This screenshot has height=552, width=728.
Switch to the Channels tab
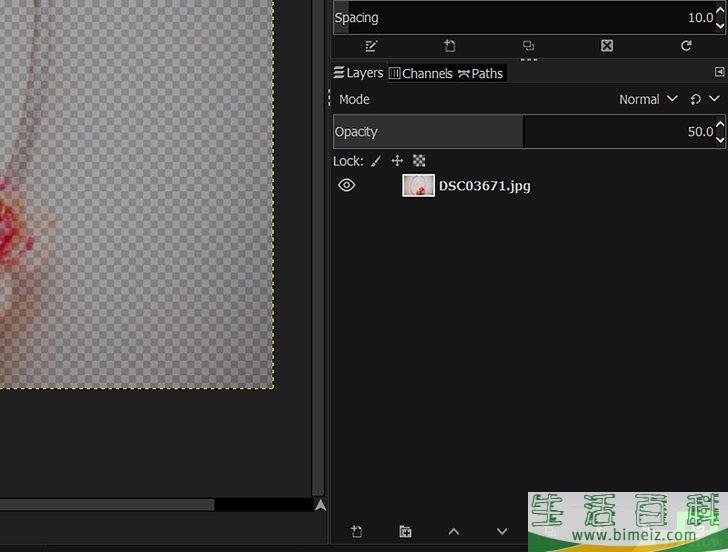point(420,73)
